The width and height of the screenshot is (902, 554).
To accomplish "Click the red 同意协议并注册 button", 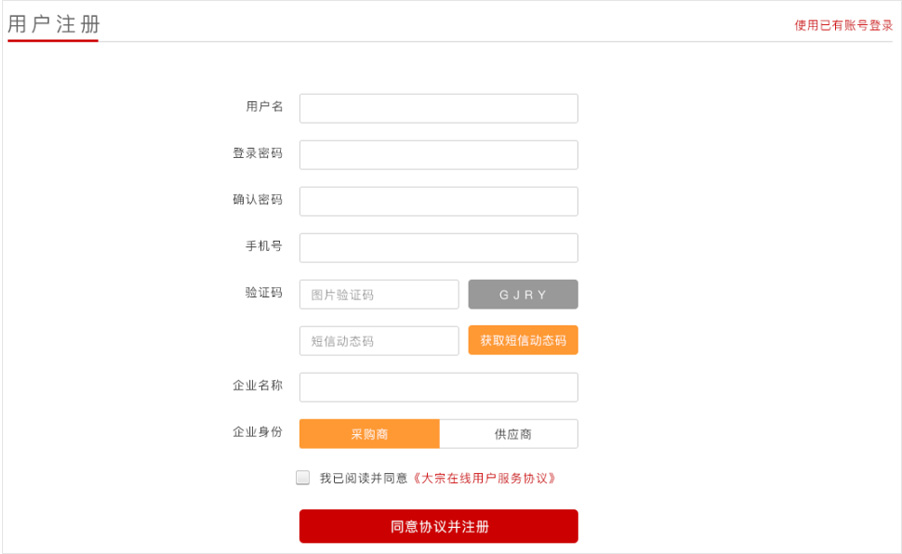I will pos(438,526).
